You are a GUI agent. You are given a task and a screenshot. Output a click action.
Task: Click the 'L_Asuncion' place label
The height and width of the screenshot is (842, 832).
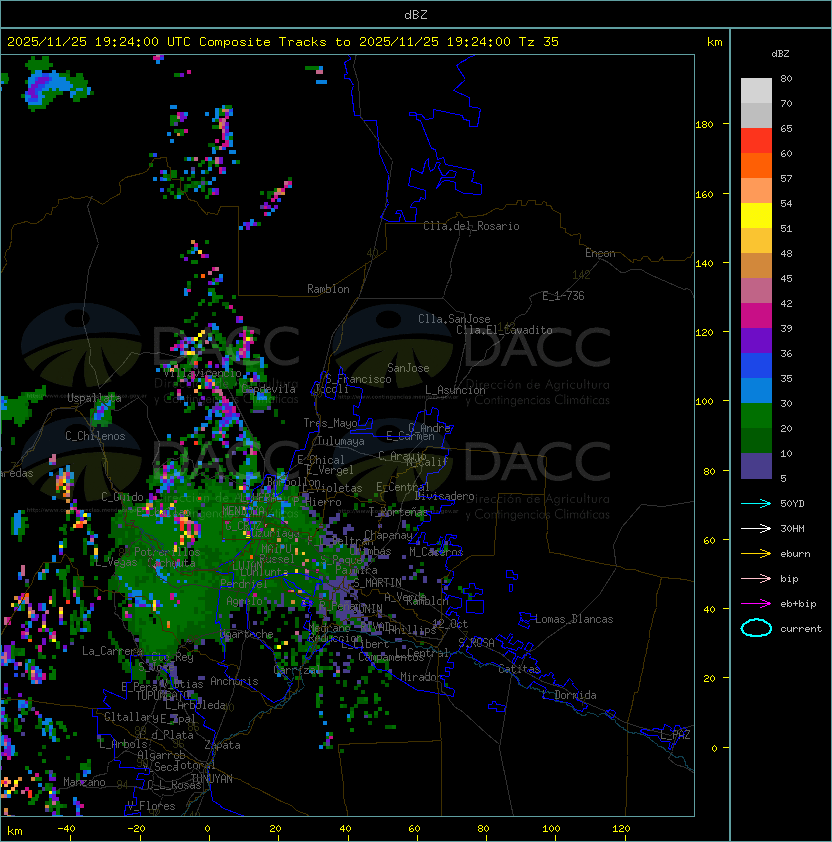pyautogui.click(x=455, y=390)
